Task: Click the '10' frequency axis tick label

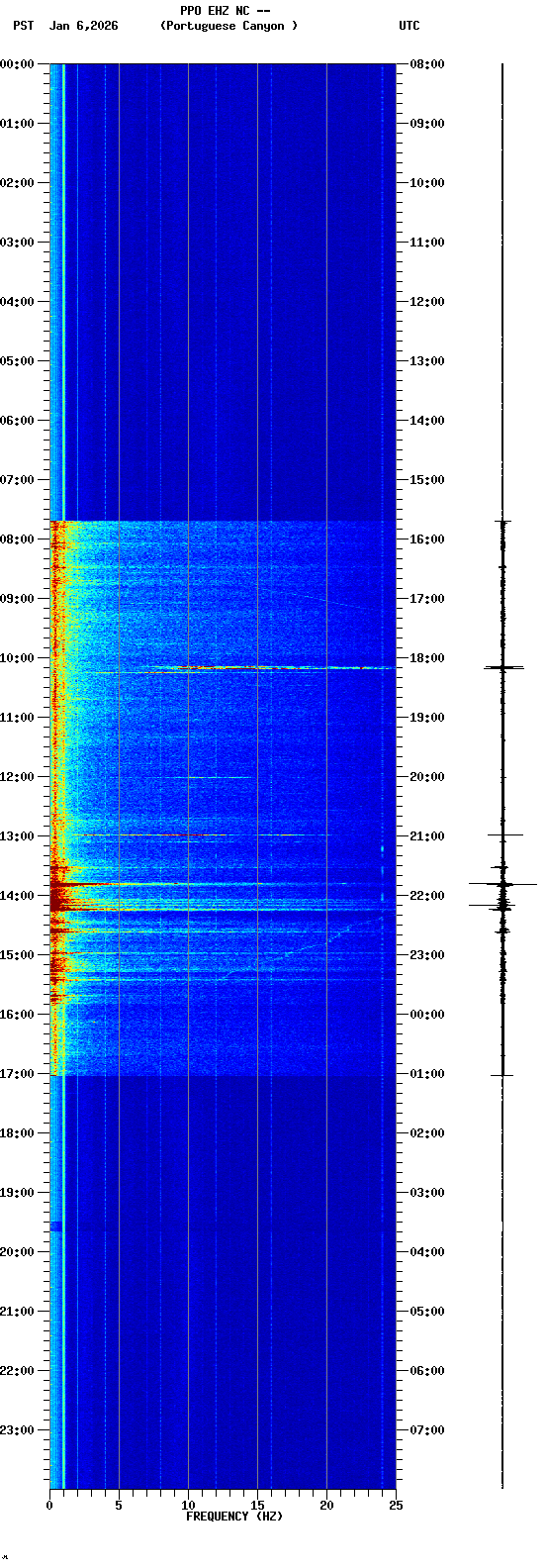Action: click(x=188, y=1506)
